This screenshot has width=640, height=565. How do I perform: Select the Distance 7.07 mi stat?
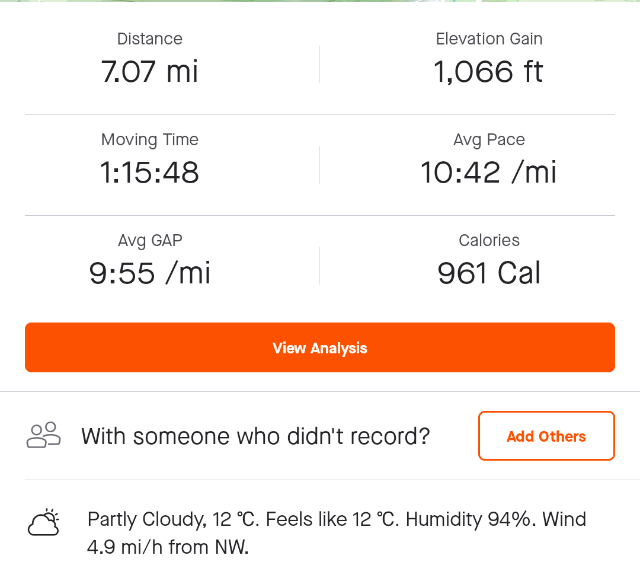[x=150, y=59]
